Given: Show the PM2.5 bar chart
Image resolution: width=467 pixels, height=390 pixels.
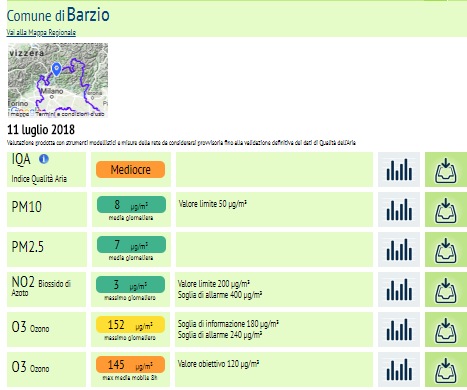Looking at the screenshot, I should coord(399,249).
